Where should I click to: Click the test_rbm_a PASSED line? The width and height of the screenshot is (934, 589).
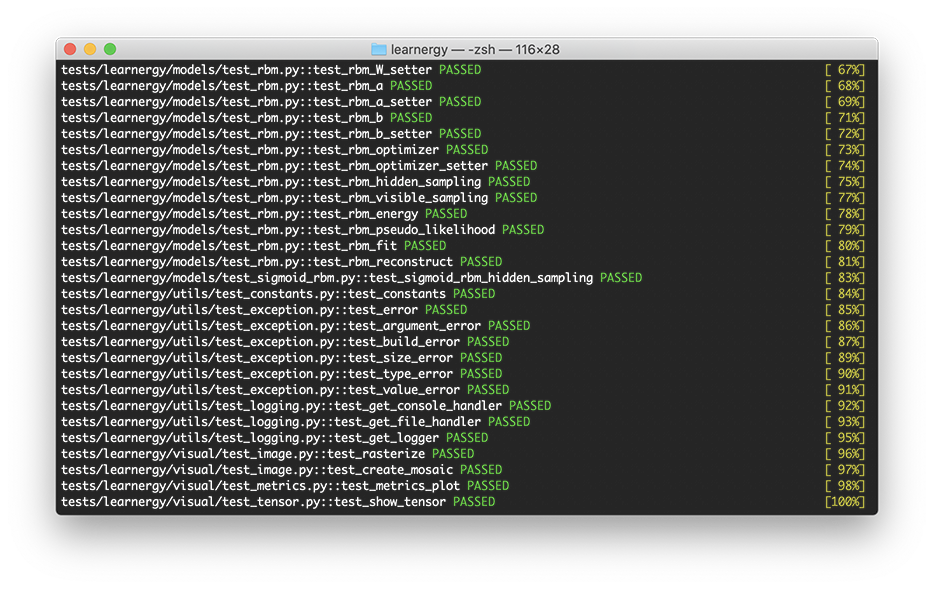tap(247, 86)
